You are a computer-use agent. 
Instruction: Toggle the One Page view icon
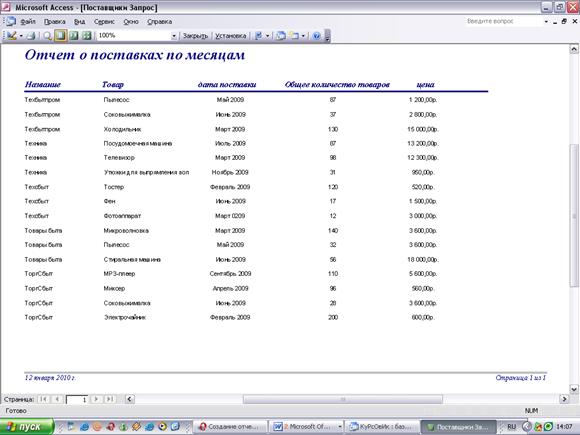point(60,36)
